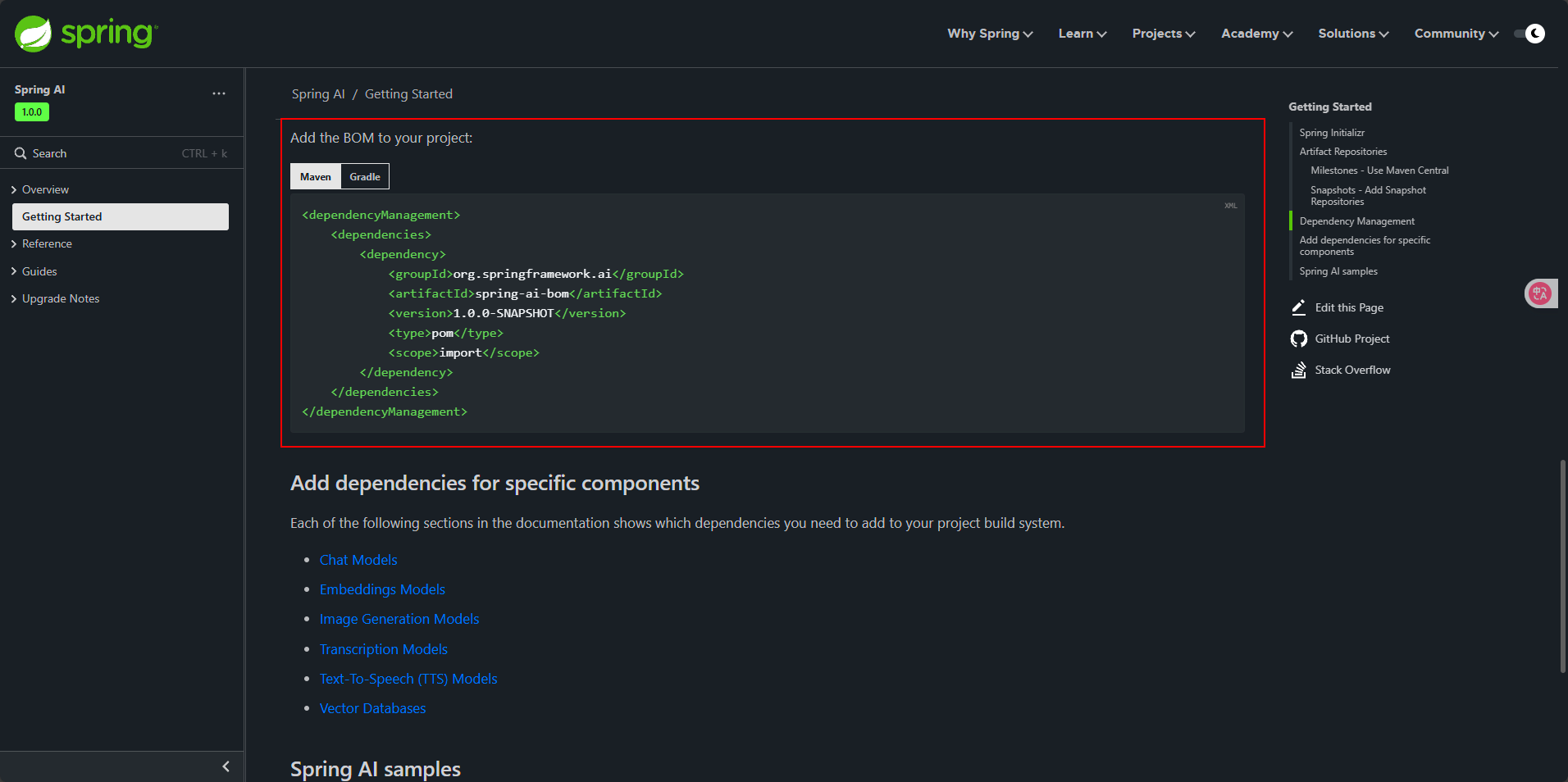The image size is (1568, 782).
Task: Switch to the Gradle tab
Action: click(x=365, y=176)
